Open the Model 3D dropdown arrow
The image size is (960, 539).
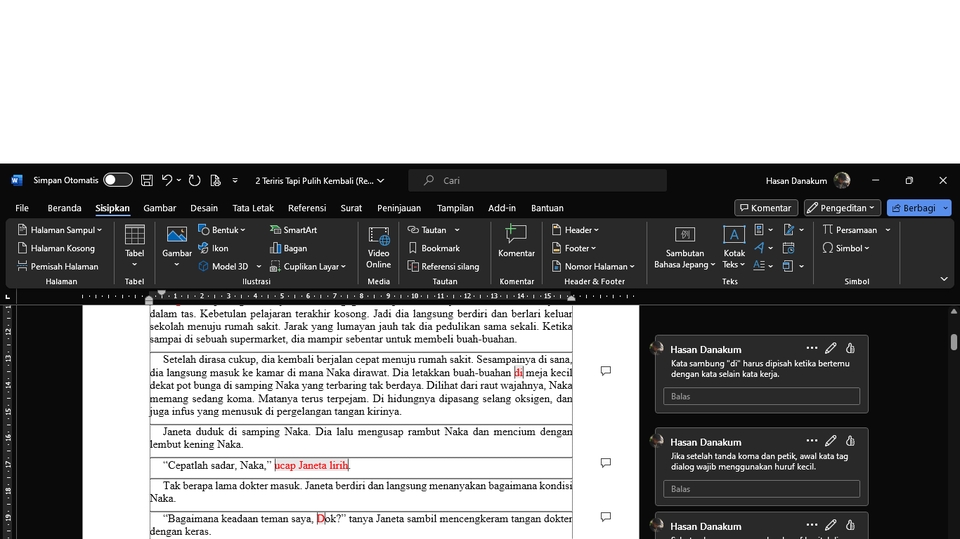pos(258,266)
